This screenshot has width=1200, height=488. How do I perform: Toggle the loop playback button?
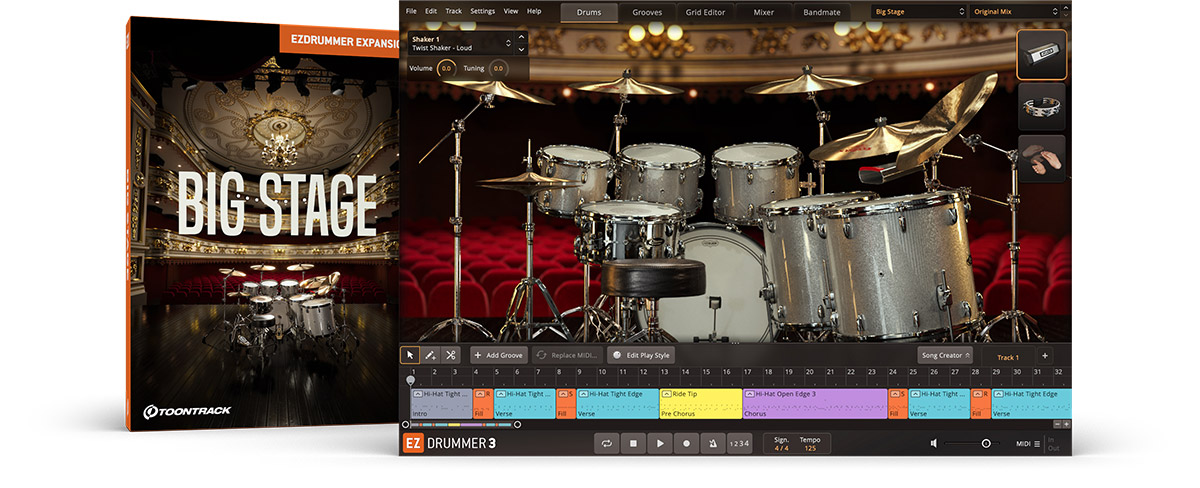[x=606, y=443]
